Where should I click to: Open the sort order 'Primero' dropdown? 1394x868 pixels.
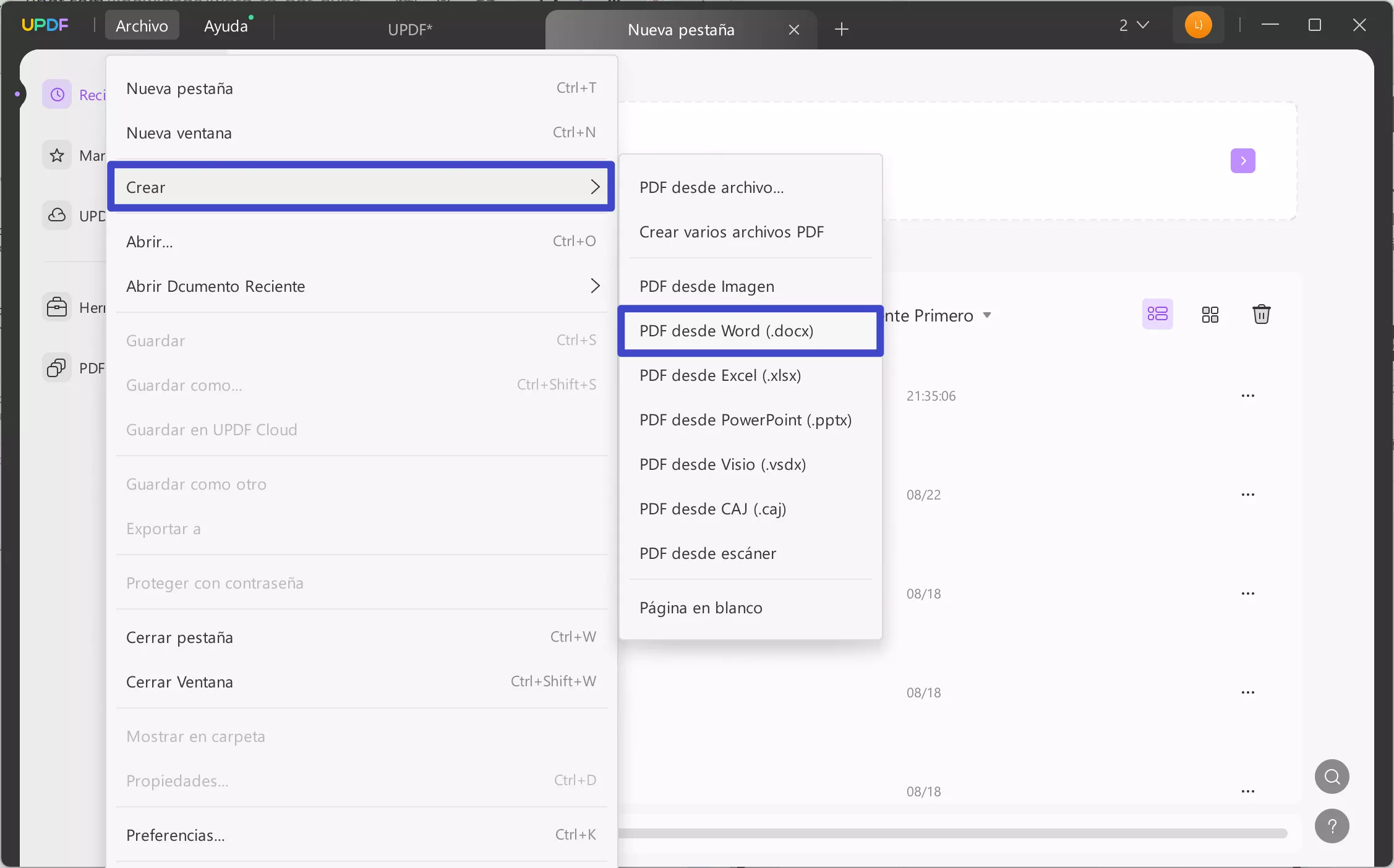click(x=938, y=315)
